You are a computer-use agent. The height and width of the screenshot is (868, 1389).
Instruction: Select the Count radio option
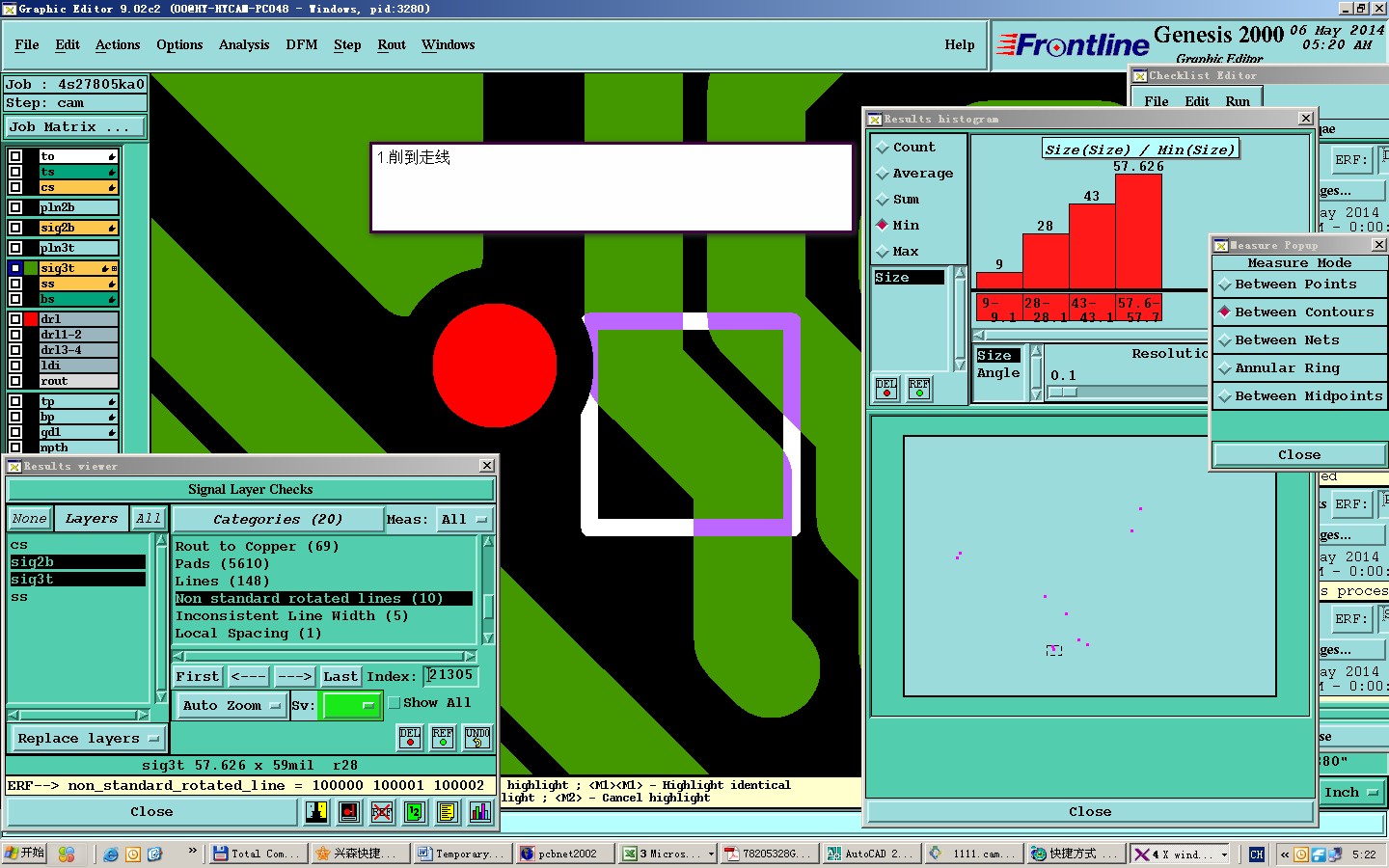pos(882,148)
